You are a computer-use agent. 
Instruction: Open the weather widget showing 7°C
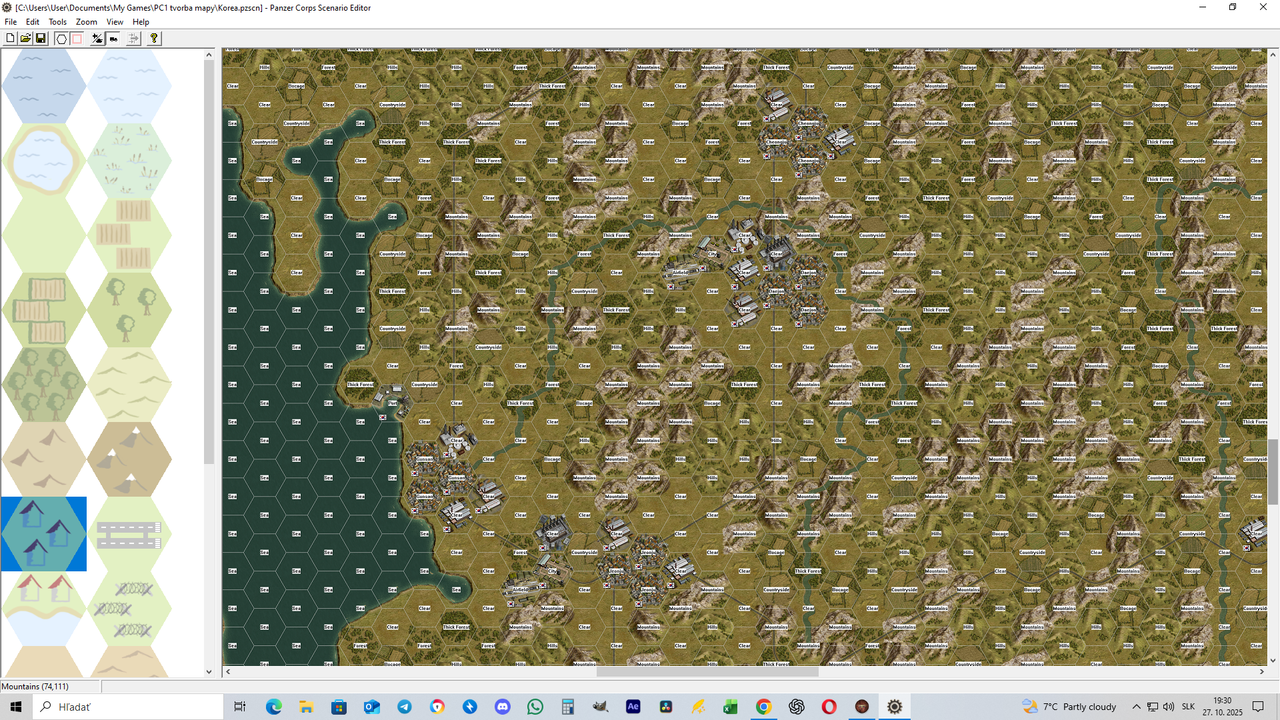(x=1069, y=706)
